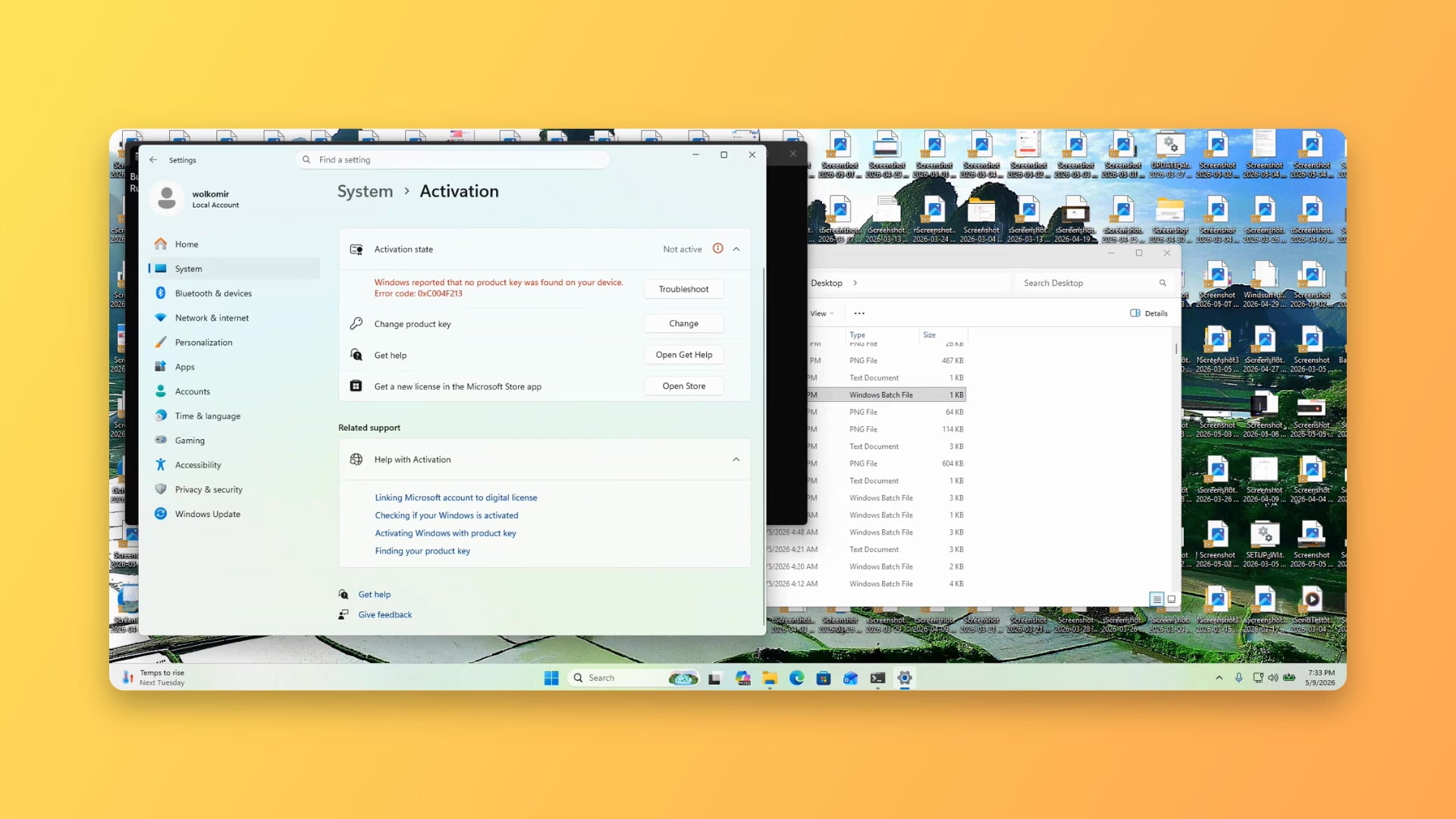This screenshot has height=819, width=1456.
Task: Open Bluetooth & devices settings
Action: 234,293
